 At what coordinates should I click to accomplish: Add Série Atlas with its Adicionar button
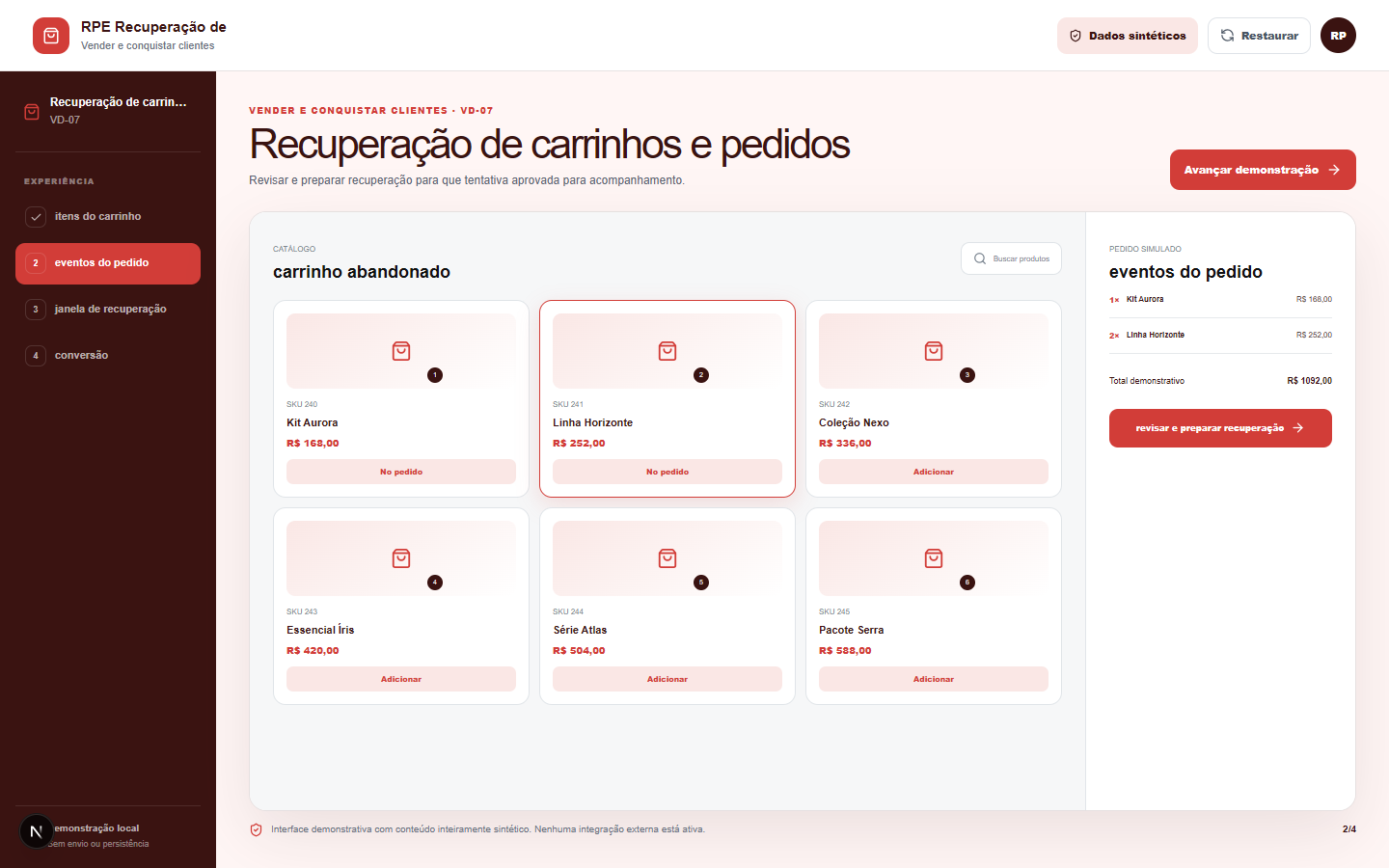coord(667,679)
